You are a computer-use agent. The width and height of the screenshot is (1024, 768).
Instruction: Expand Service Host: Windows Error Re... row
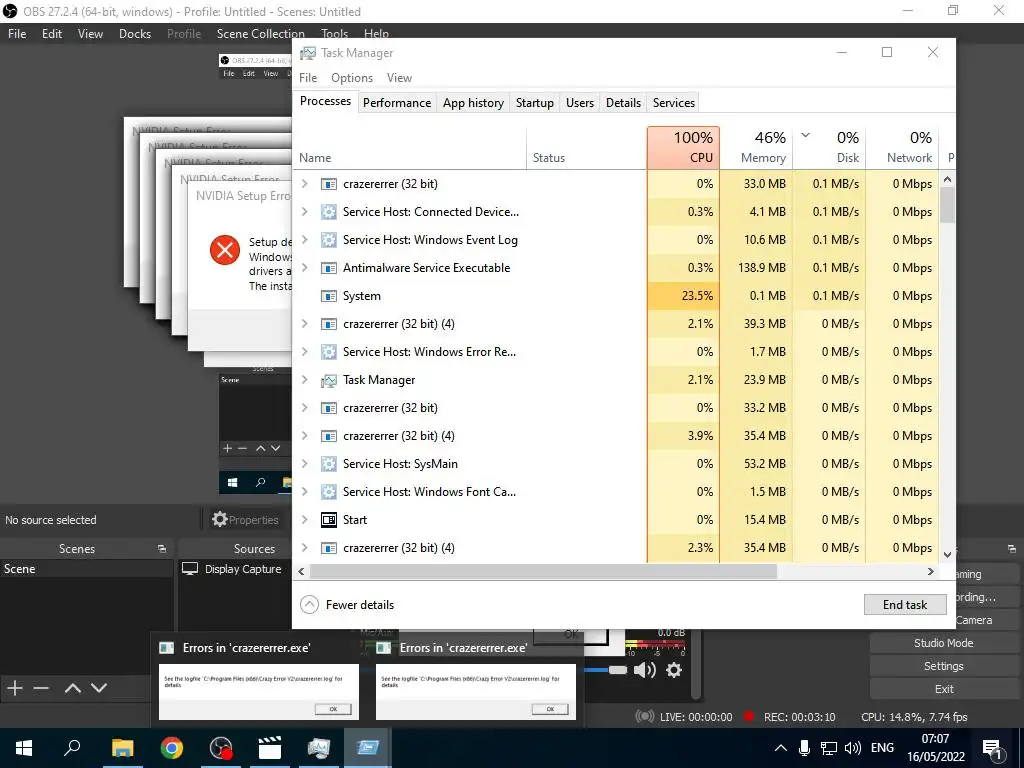click(304, 352)
